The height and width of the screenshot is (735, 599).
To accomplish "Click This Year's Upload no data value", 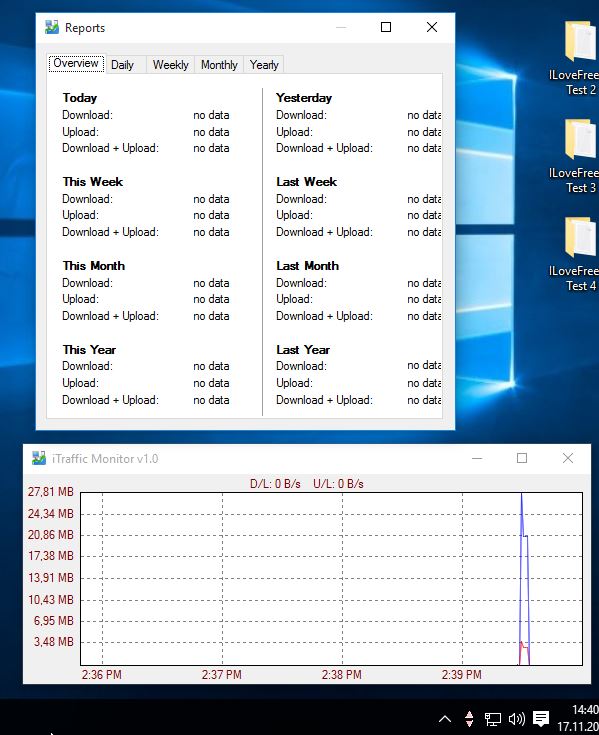I will tap(211, 383).
